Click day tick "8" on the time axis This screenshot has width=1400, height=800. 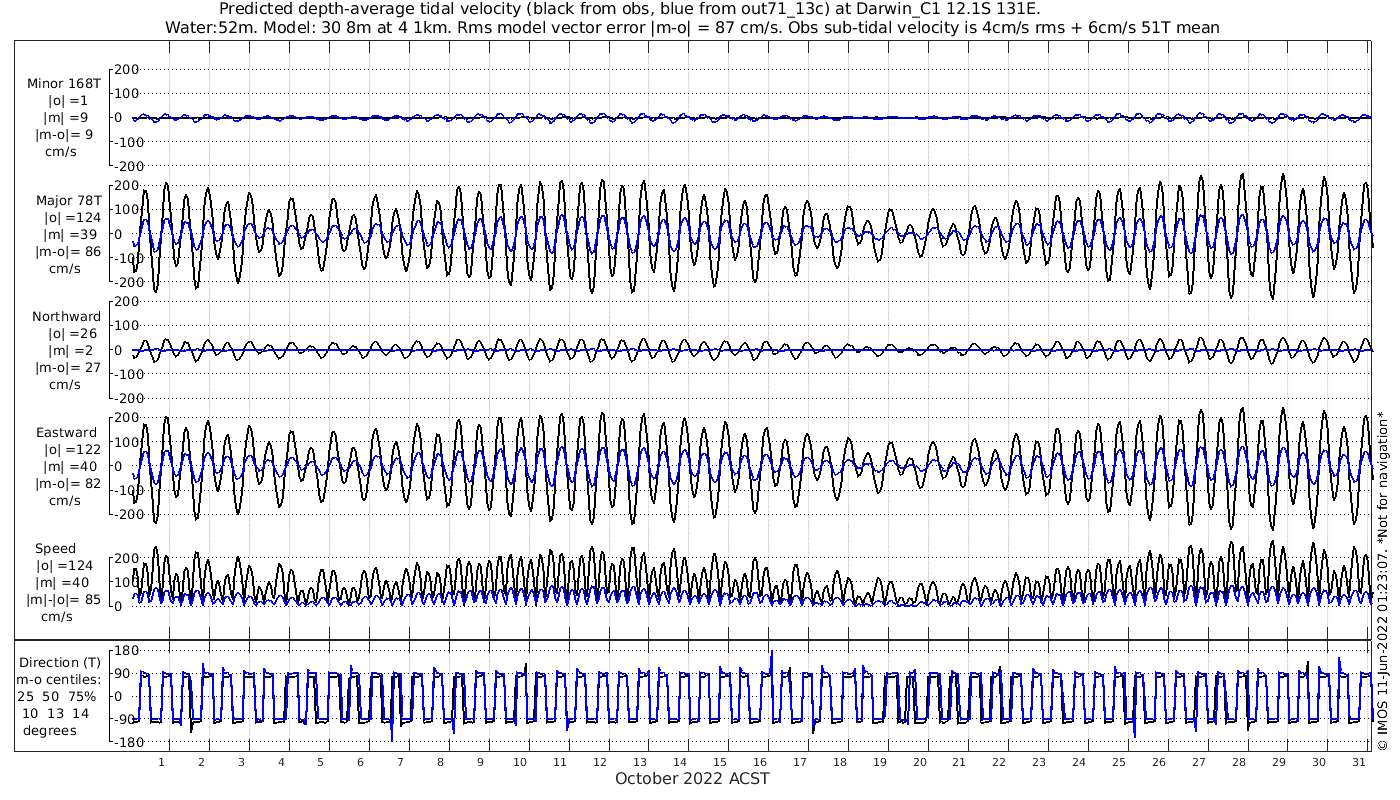point(440,761)
